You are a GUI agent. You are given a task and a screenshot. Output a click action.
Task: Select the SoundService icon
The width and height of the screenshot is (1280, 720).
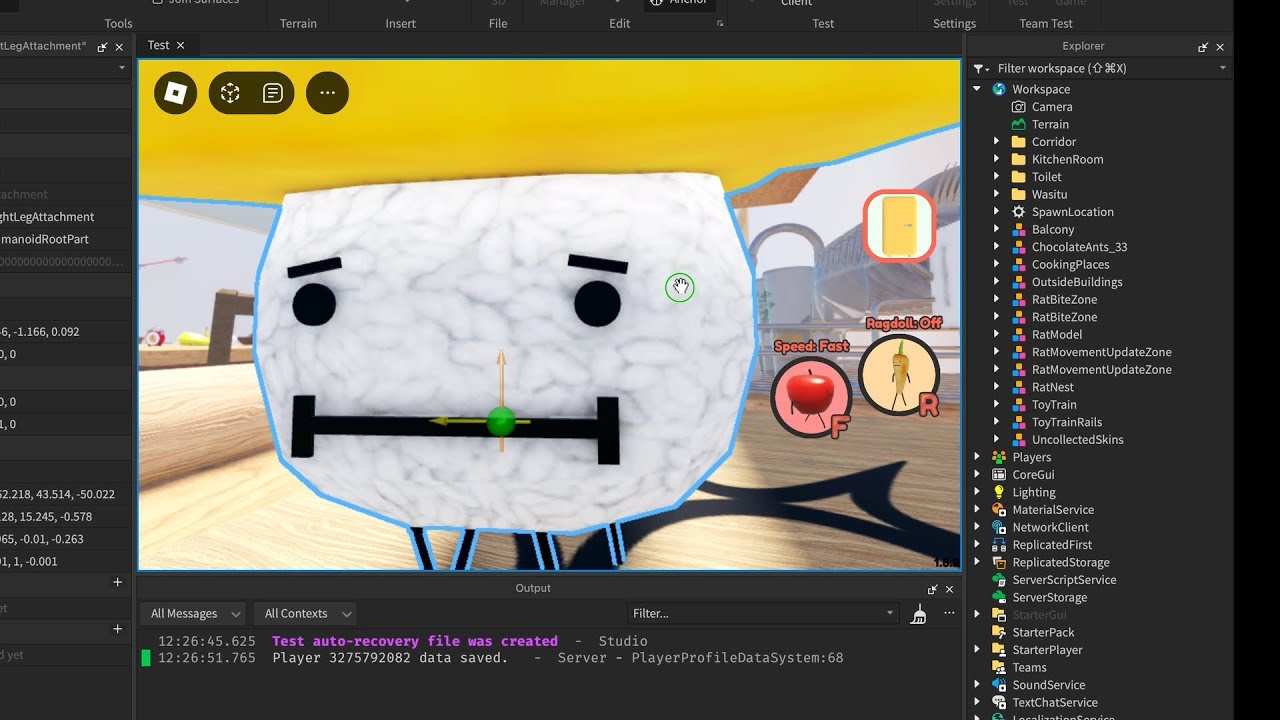[998, 685]
